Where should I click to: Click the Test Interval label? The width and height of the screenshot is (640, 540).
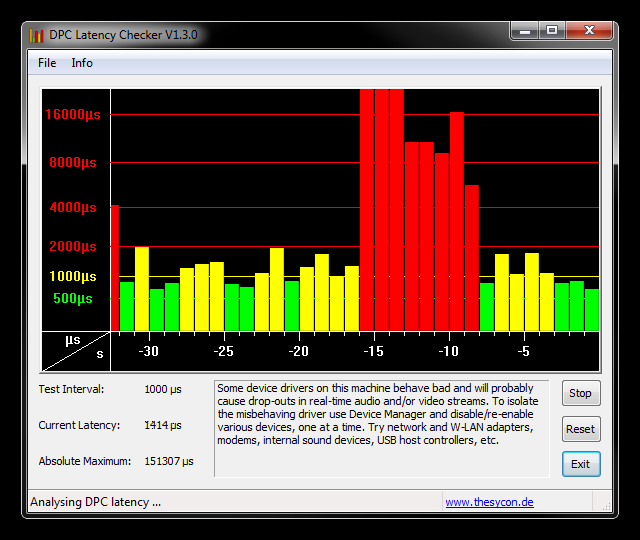(71, 389)
